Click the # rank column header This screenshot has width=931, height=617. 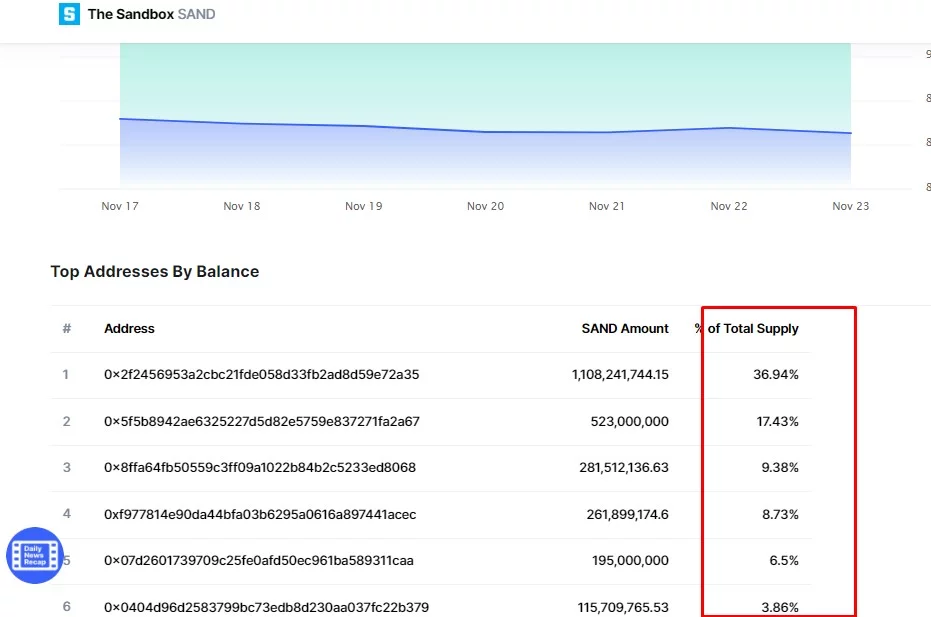click(67, 328)
